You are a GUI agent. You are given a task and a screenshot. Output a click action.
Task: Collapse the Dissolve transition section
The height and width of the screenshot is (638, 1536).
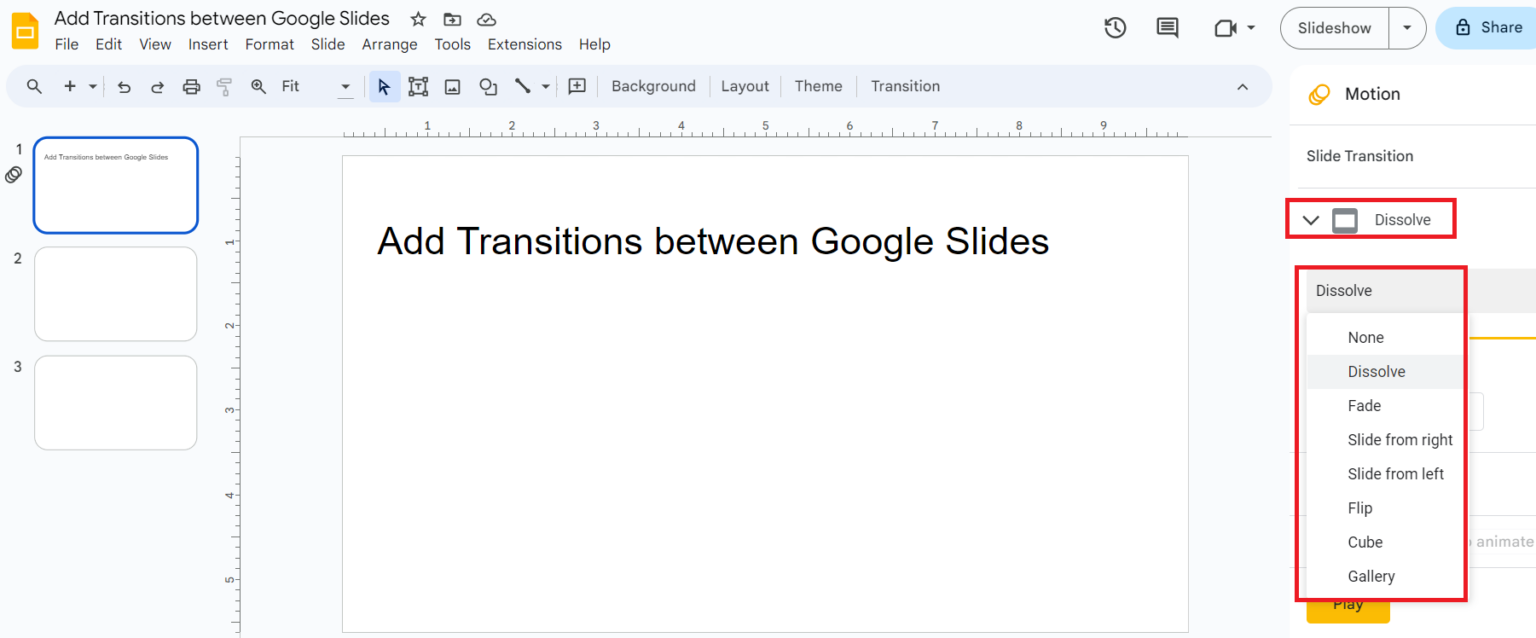[x=1310, y=218]
